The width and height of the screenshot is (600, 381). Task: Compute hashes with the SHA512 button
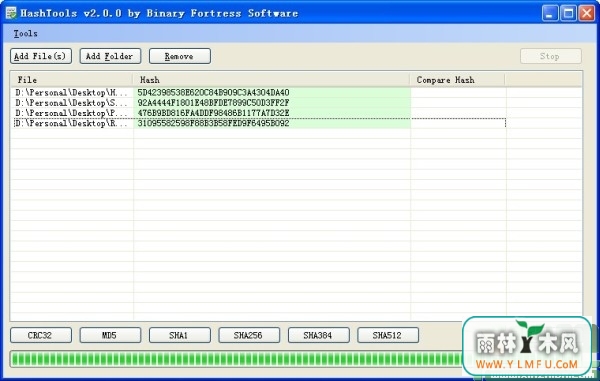388,335
